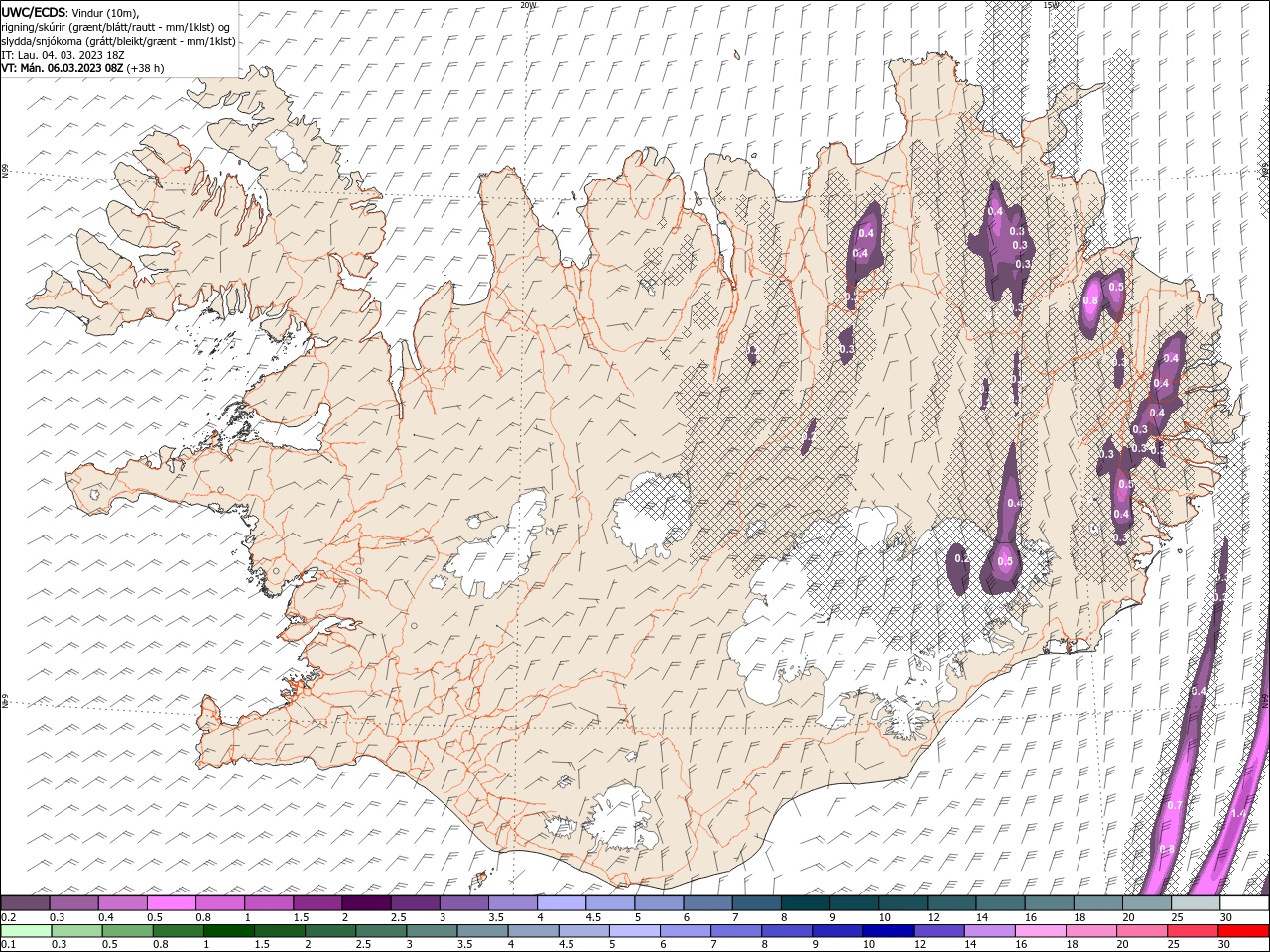Screen dimensions: 1270x952
Task: Choose the 8 swatch in the rain legend
Action: tap(787, 931)
